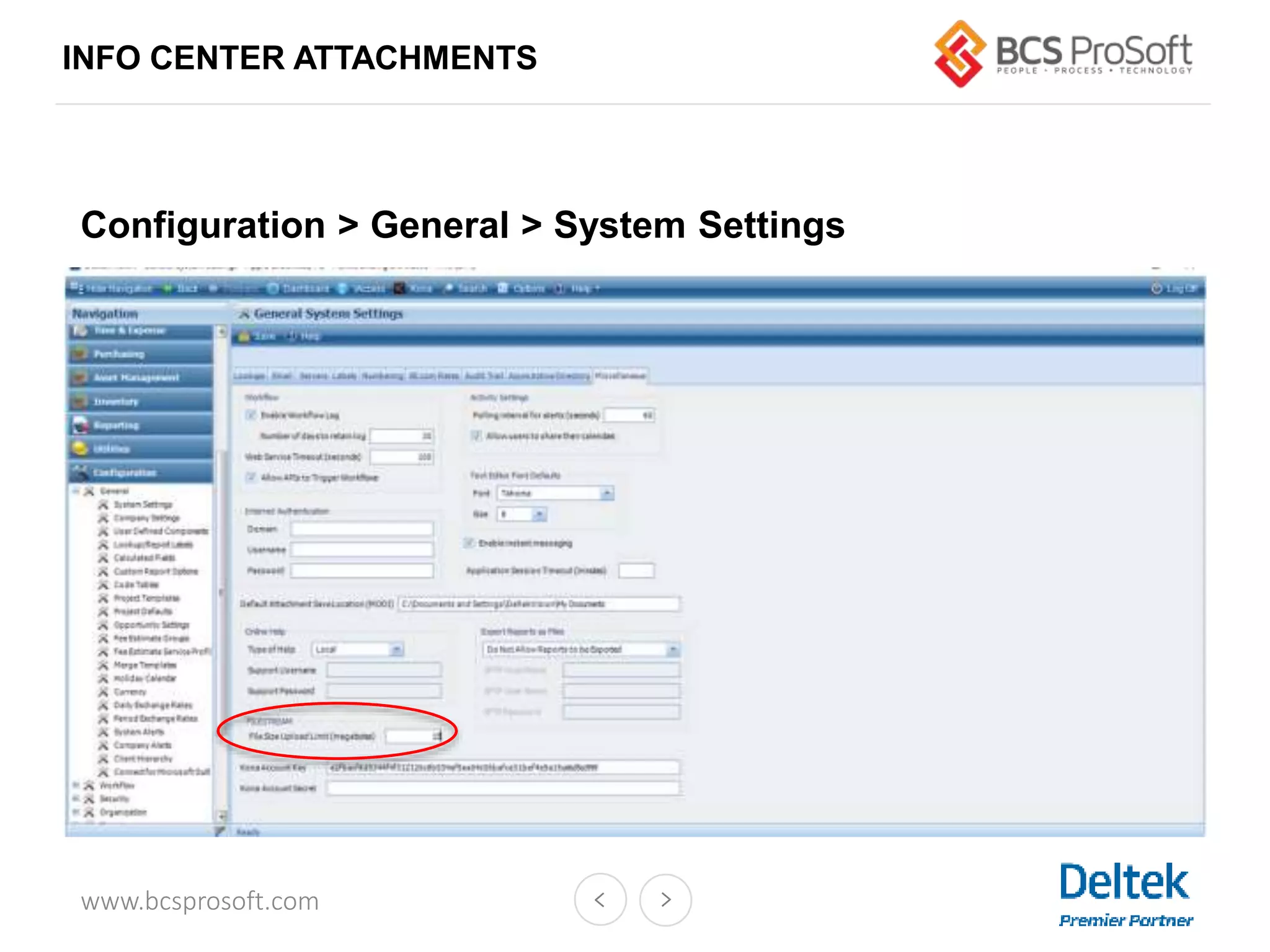This screenshot has height=952, width=1270.
Task: Collapse the General tree node
Action: [x=77, y=491]
